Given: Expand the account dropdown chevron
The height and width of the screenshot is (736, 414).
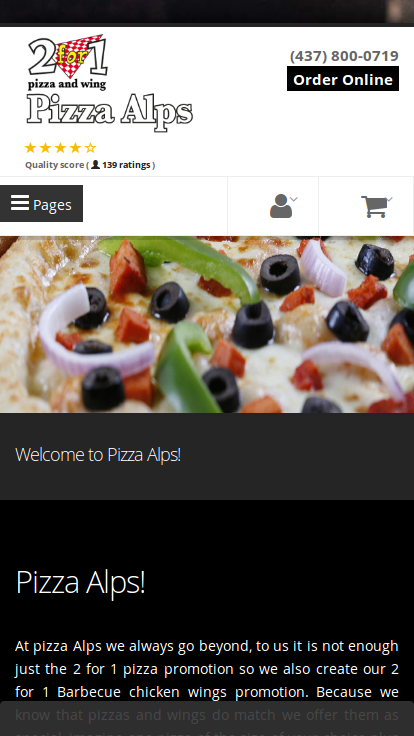Looking at the screenshot, I should pyautogui.click(x=294, y=199).
